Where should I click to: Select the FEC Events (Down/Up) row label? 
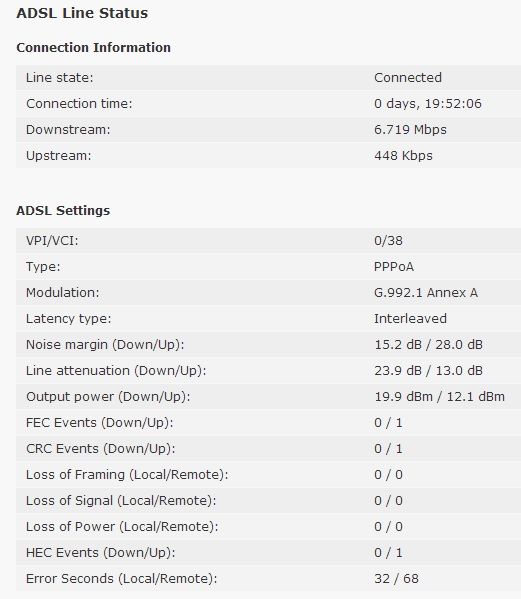pyautogui.click(x=100, y=423)
